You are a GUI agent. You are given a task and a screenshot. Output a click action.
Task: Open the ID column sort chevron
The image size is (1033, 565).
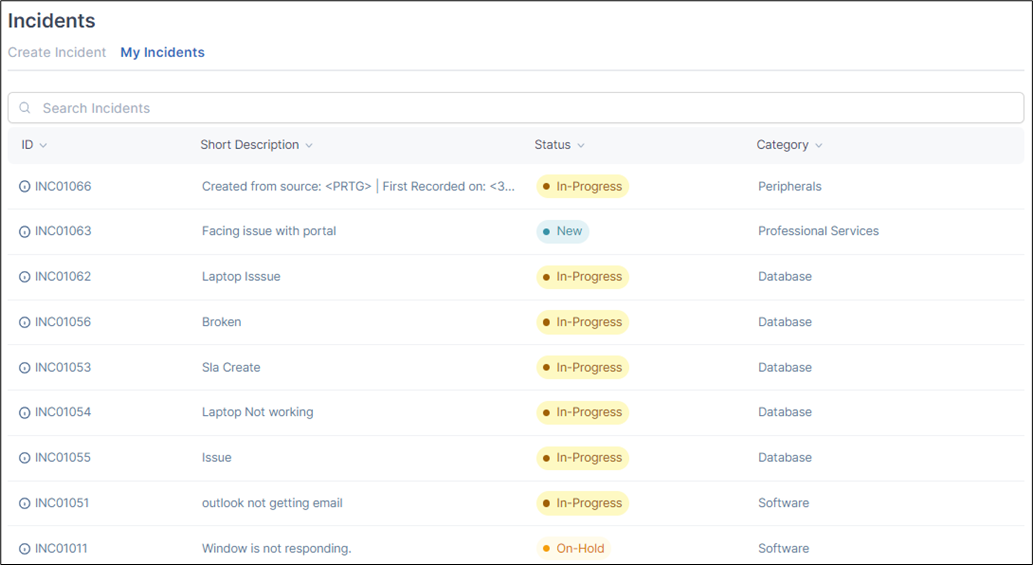[43, 146]
